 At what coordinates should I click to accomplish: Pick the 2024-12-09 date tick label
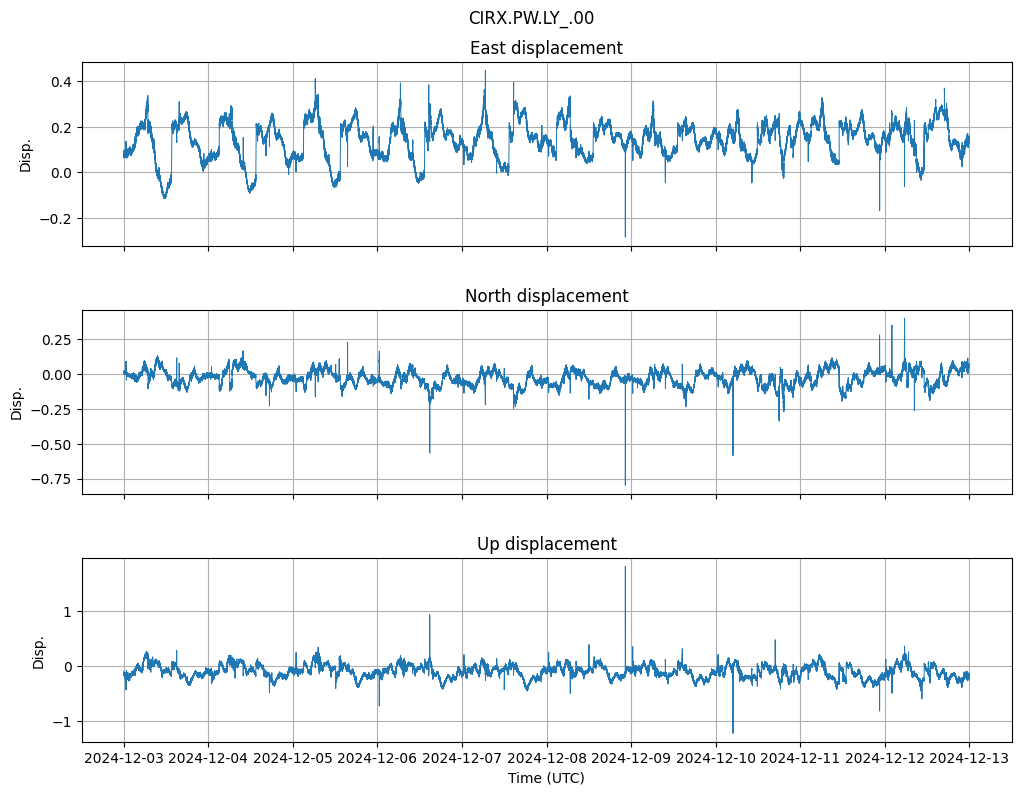(631, 759)
